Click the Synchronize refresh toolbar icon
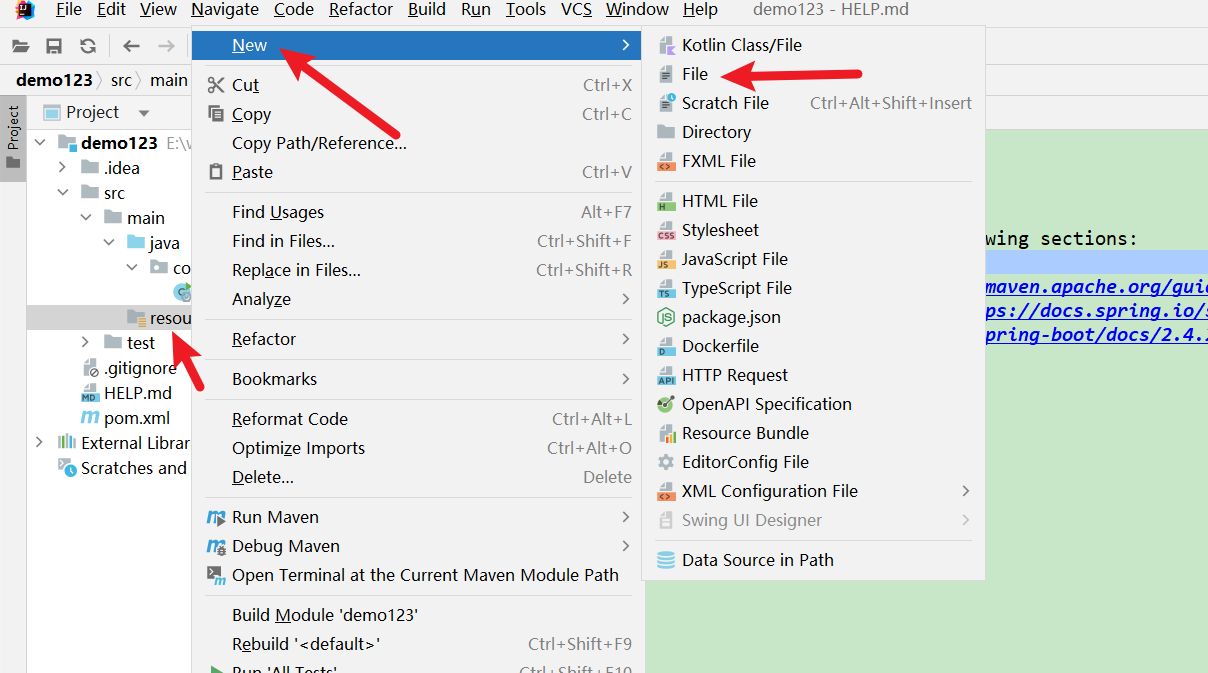 tap(88, 45)
